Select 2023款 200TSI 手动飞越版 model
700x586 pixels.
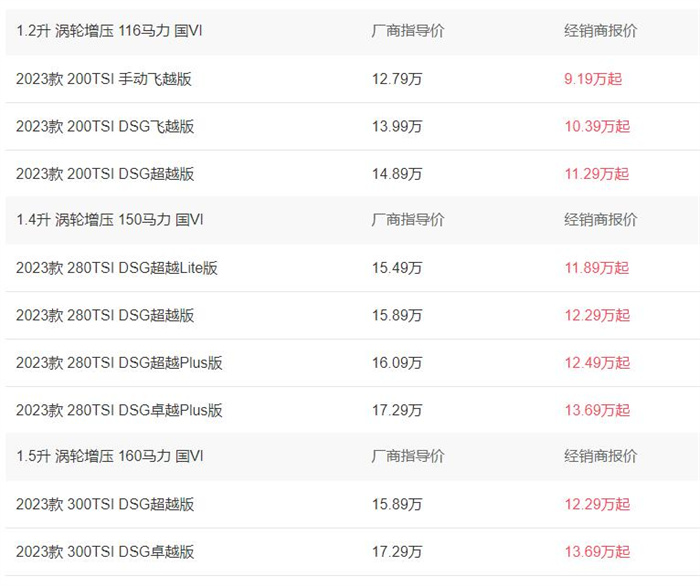104,79
